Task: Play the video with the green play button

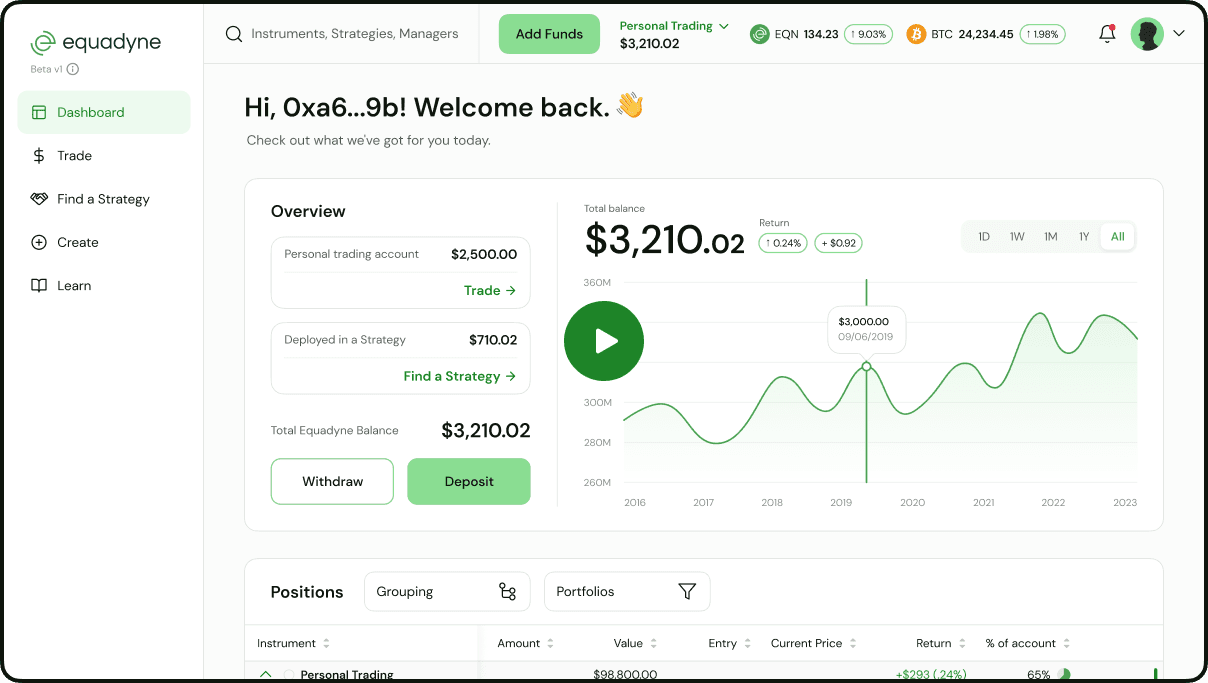Action: pos(604,341)
